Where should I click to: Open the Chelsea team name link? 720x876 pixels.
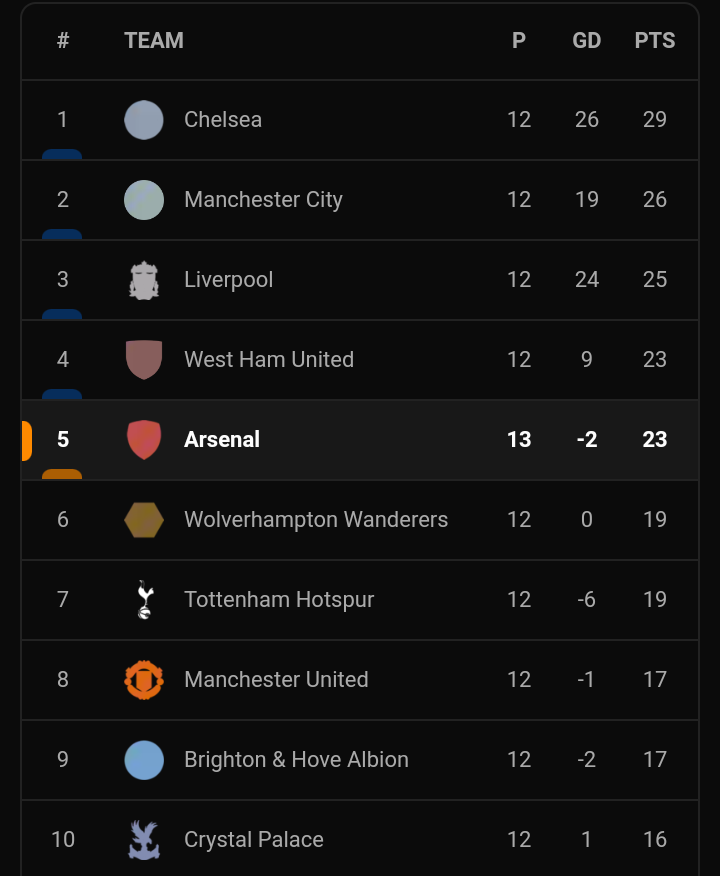[223, 120]
